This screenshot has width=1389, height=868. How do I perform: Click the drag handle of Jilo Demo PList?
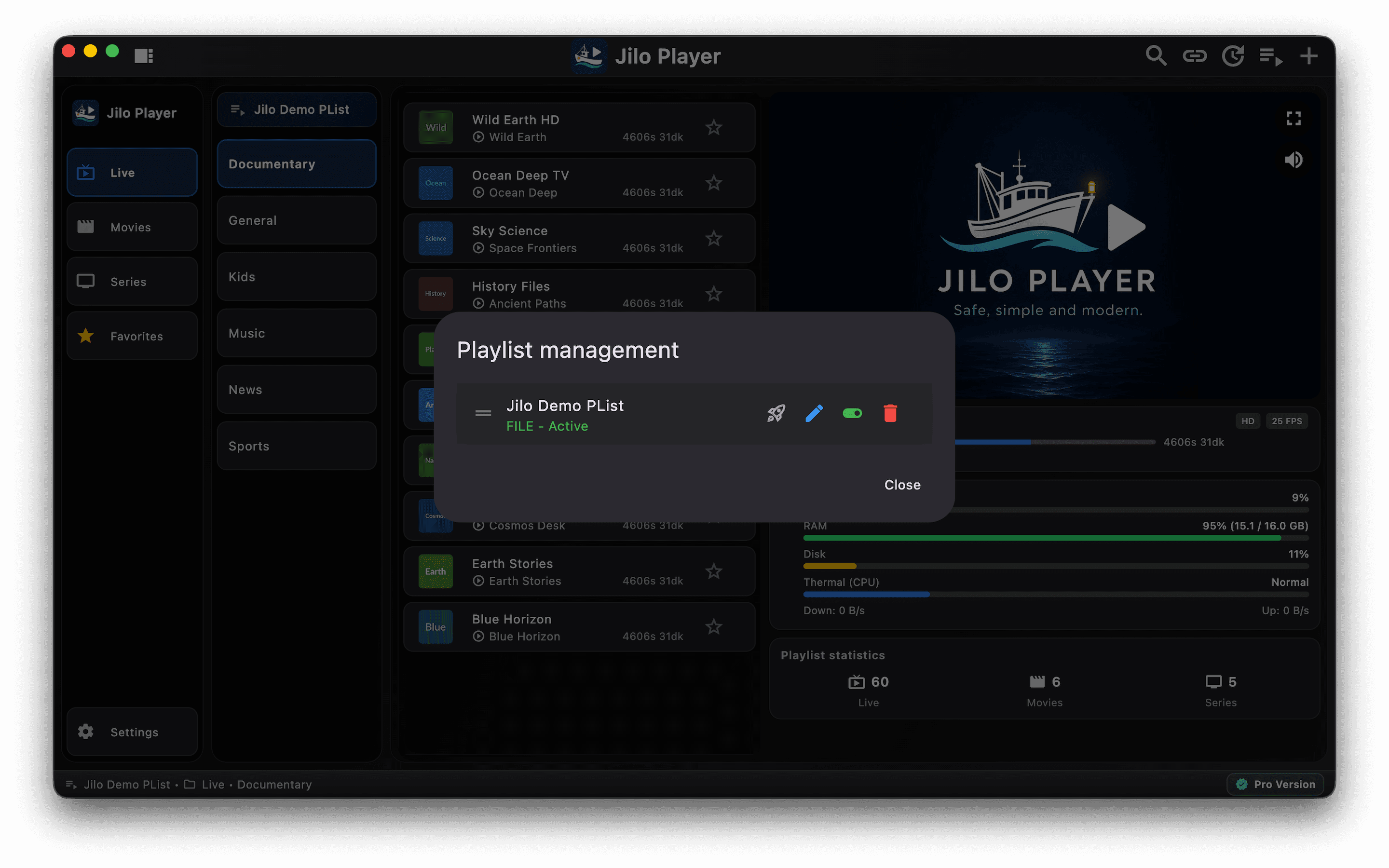483,413
